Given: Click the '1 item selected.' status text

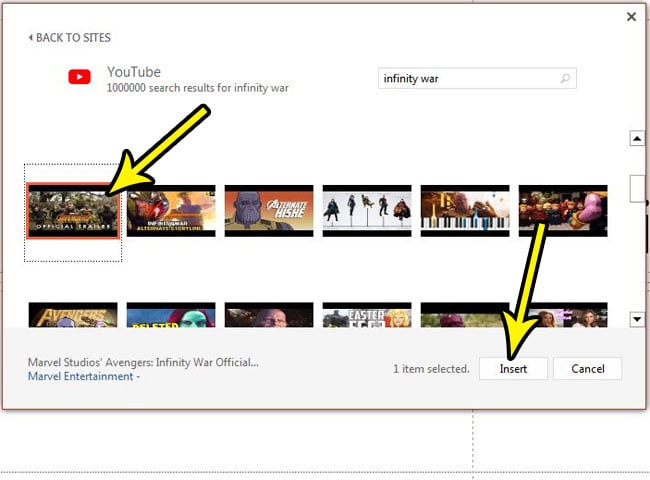Looking at the screenshot, I should pyautogui.click(x=431, y=368).
